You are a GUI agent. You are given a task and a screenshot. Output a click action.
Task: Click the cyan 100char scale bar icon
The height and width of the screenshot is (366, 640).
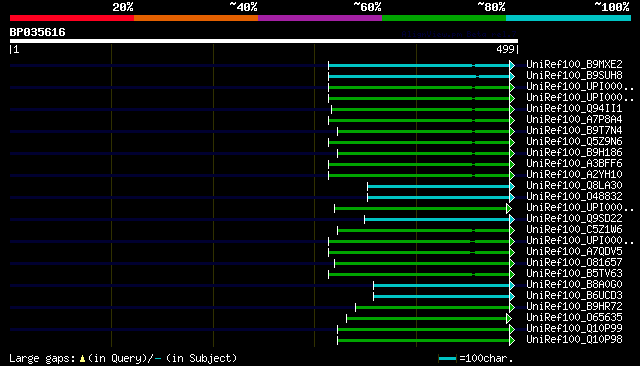click(447, 359)
